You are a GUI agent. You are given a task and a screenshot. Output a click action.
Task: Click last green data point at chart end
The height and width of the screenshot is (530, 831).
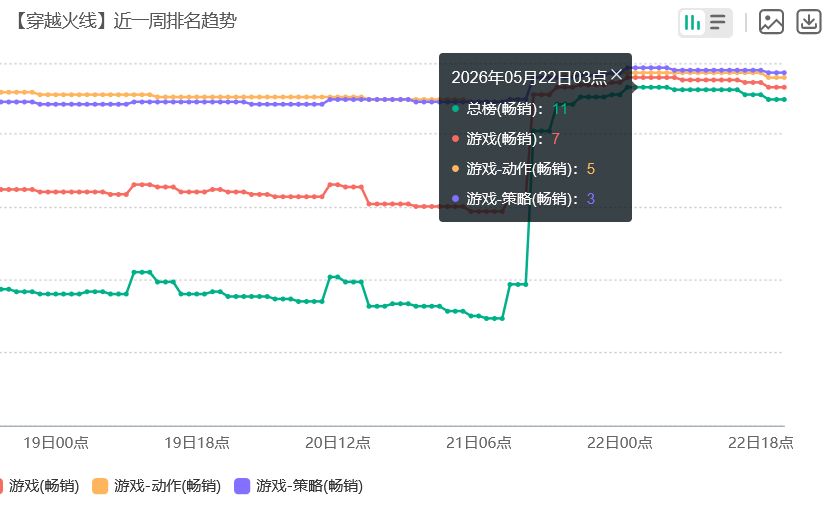pos(784,100)
